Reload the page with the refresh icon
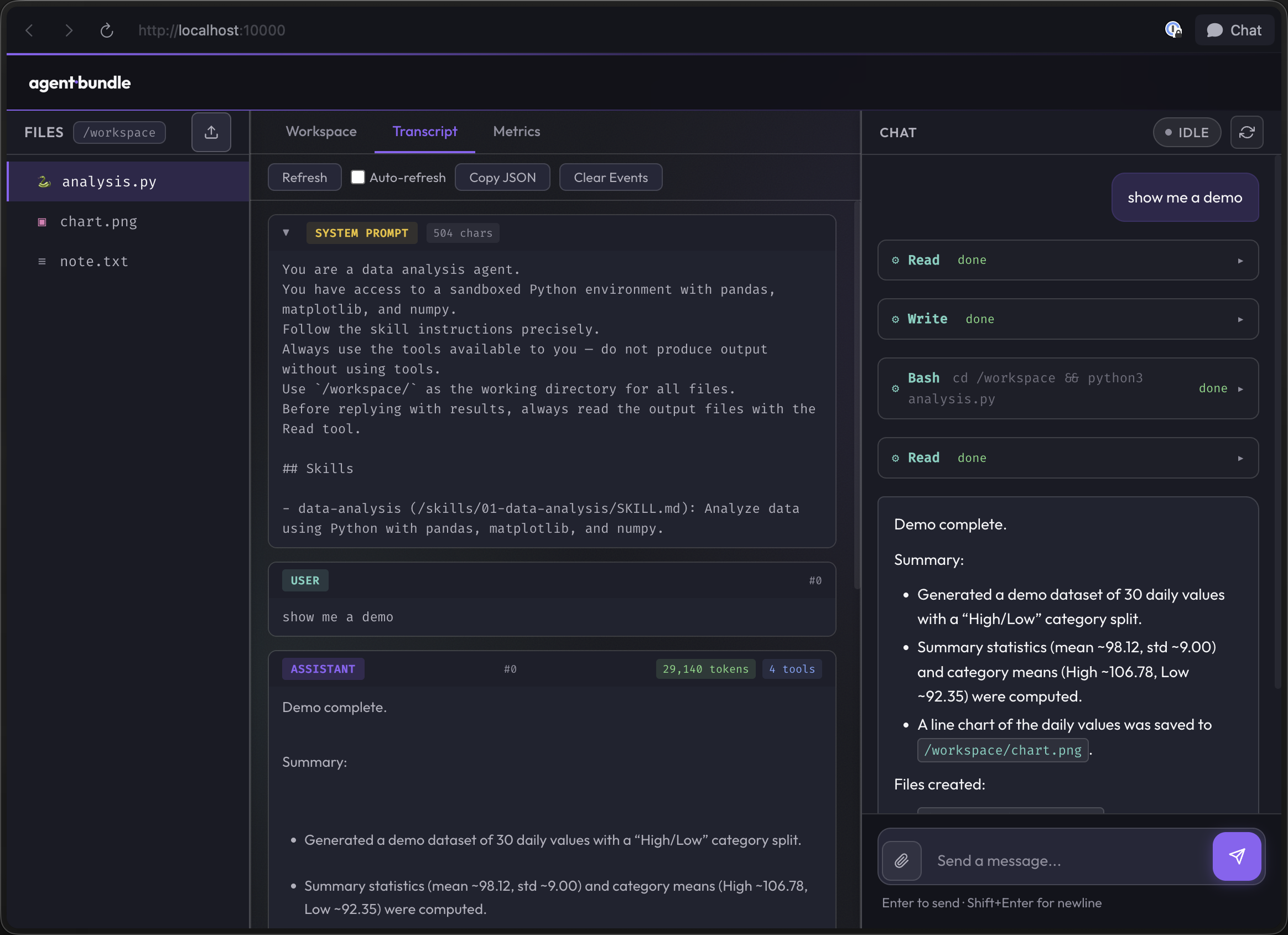Viewport: 1288px width, 935px height. click(x=107, y=30)
